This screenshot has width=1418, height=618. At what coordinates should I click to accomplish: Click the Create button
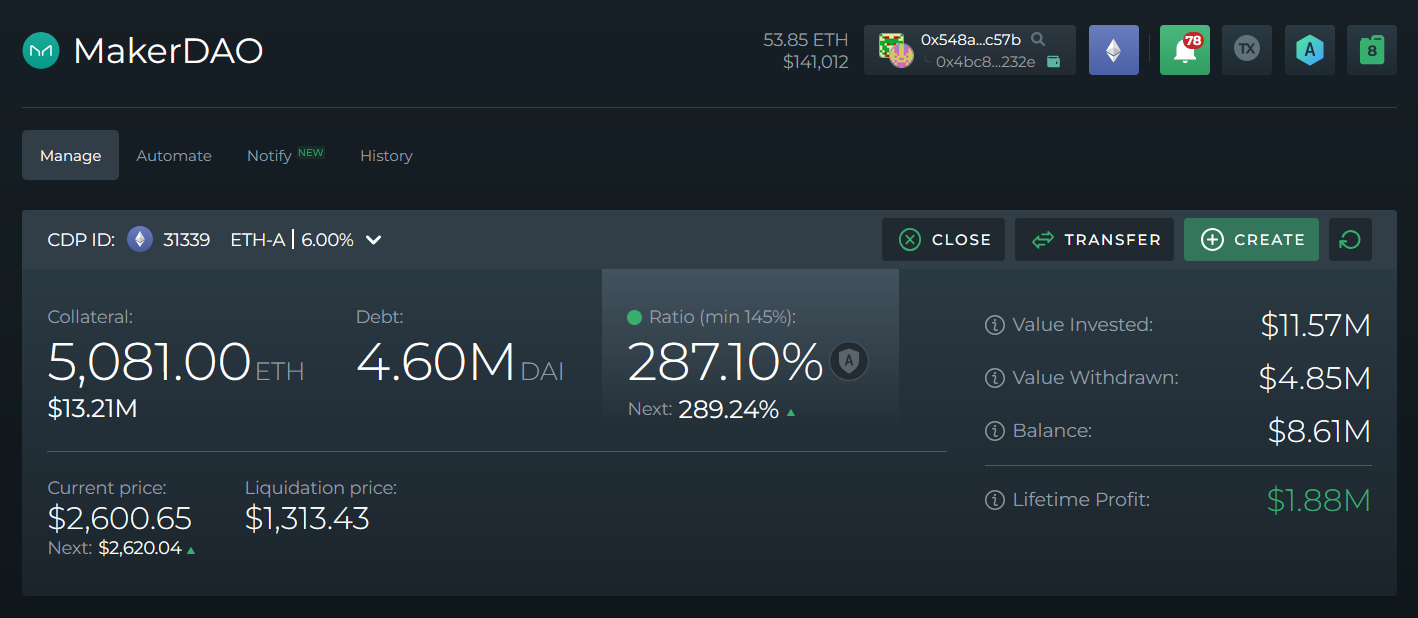click(1251, 240)
